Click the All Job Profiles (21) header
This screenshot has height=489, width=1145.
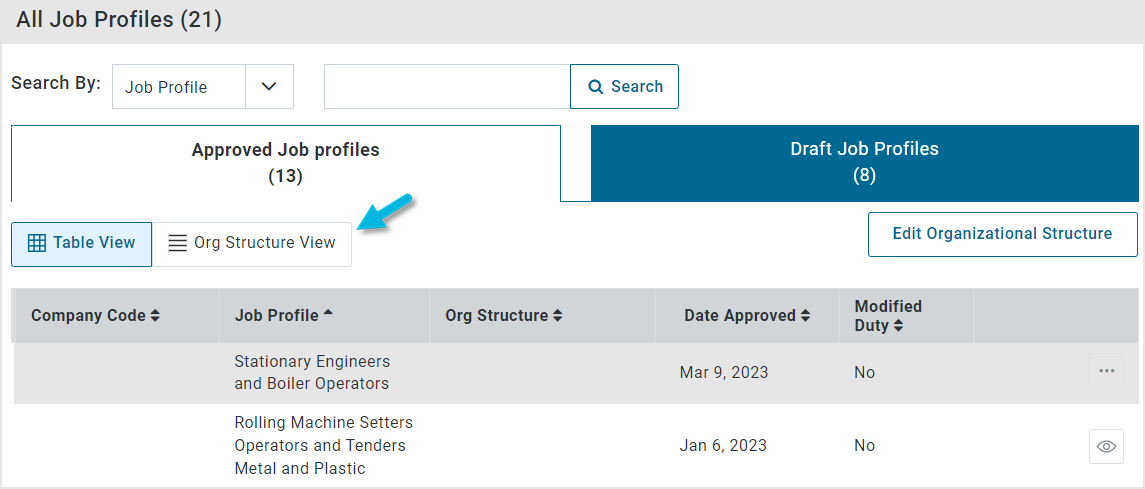click(119, 20)
